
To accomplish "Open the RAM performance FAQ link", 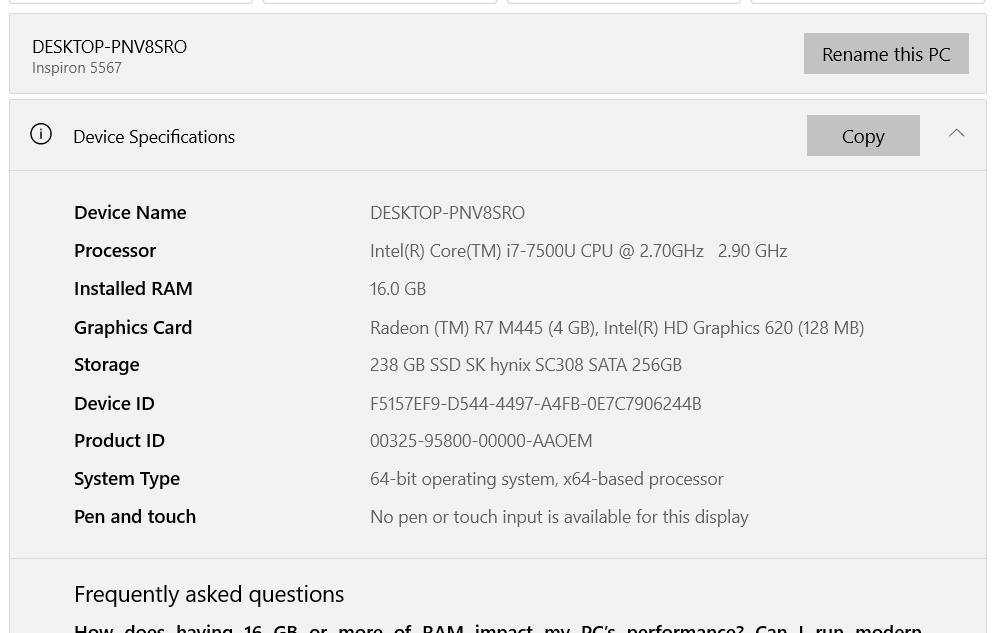I will [x=497, y=627].
